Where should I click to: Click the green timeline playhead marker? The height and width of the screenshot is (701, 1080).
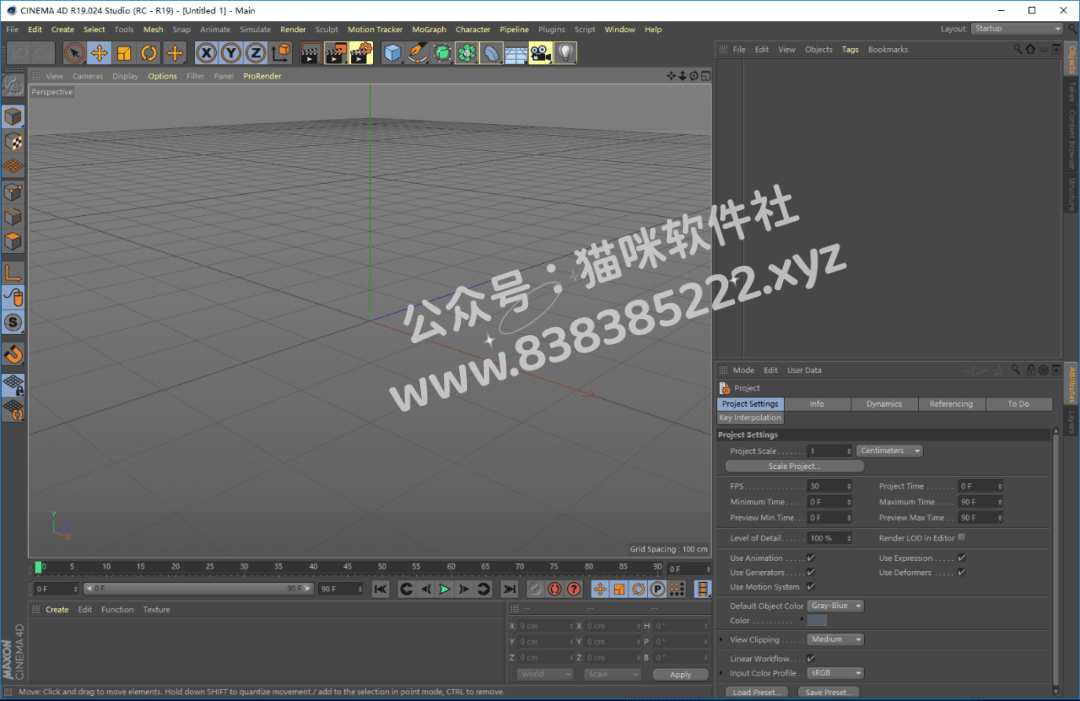coord(39,567)
